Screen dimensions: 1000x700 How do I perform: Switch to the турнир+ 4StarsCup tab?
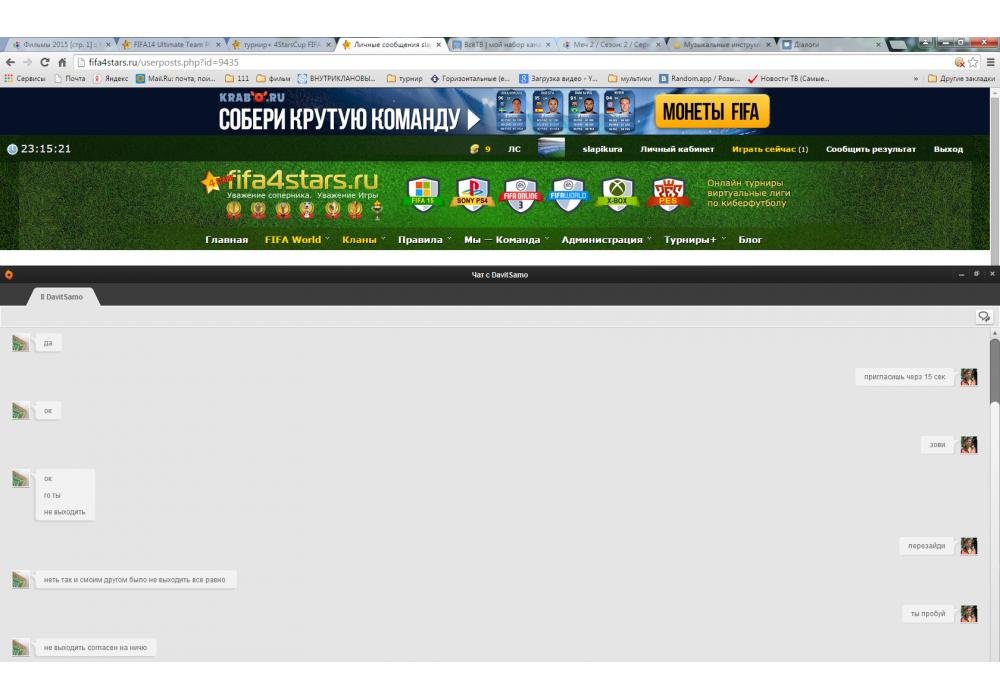click(x=282, y=45)
